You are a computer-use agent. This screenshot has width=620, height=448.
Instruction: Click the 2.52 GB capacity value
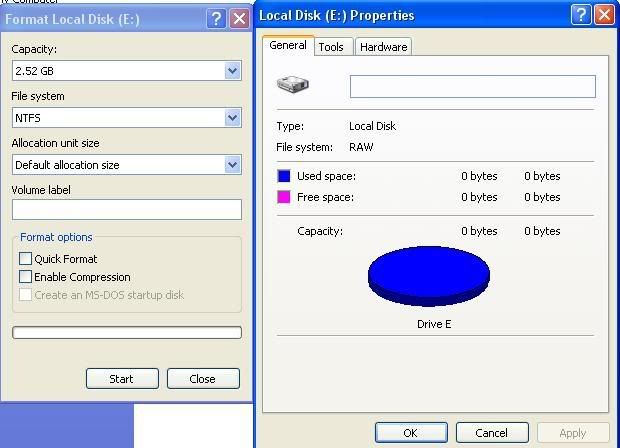(x=34, y=71)
